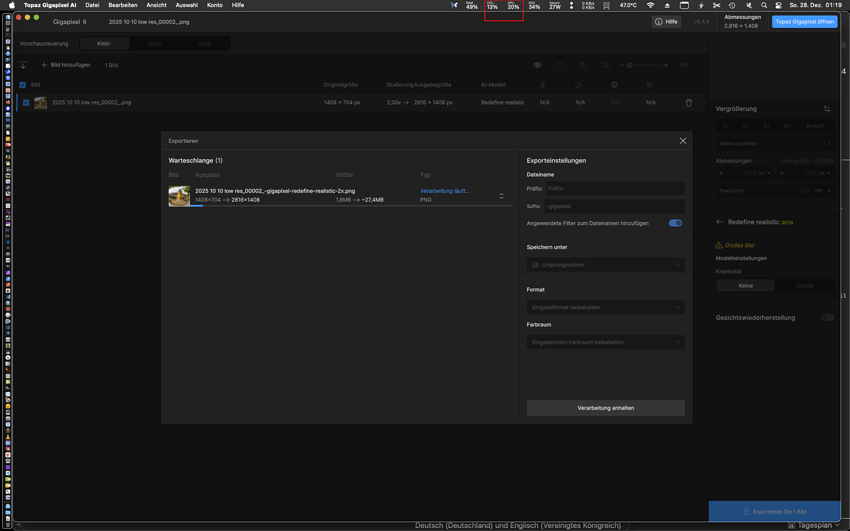
Task: Open the Speichern unter Ursprungsordner dropdown
Action: point(605,265)
